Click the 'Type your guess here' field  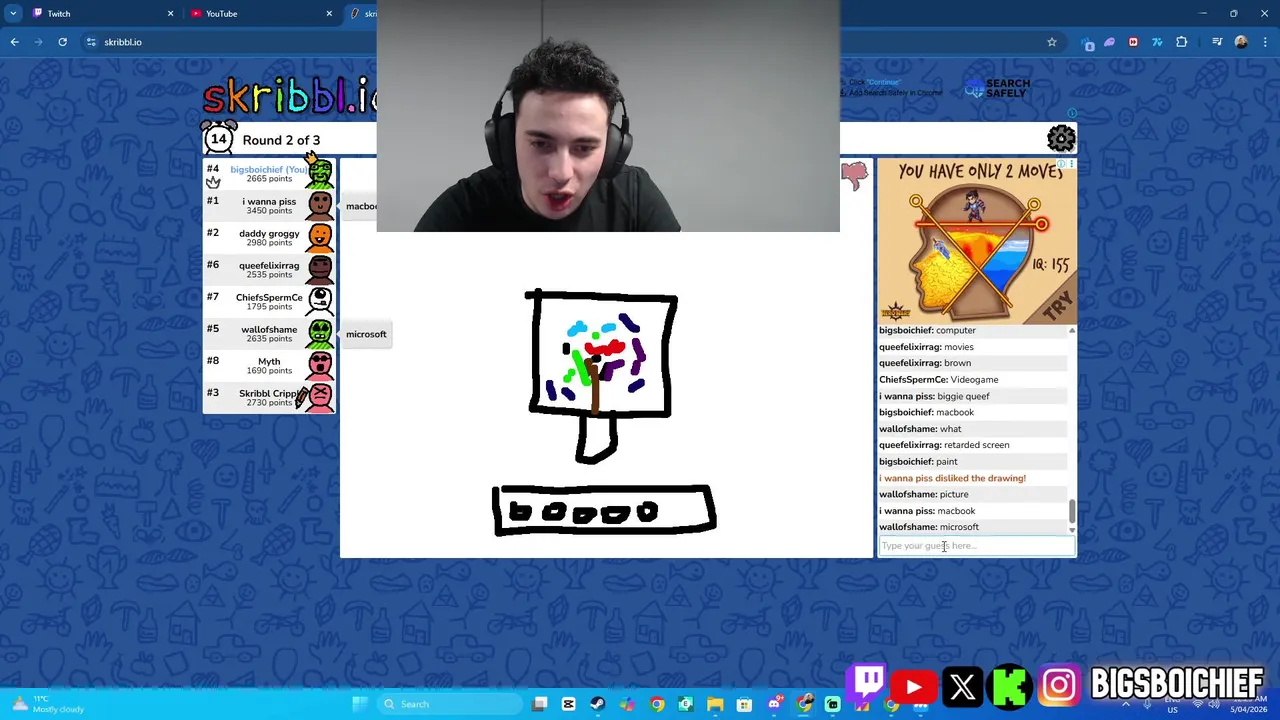[x=976, y=546]
